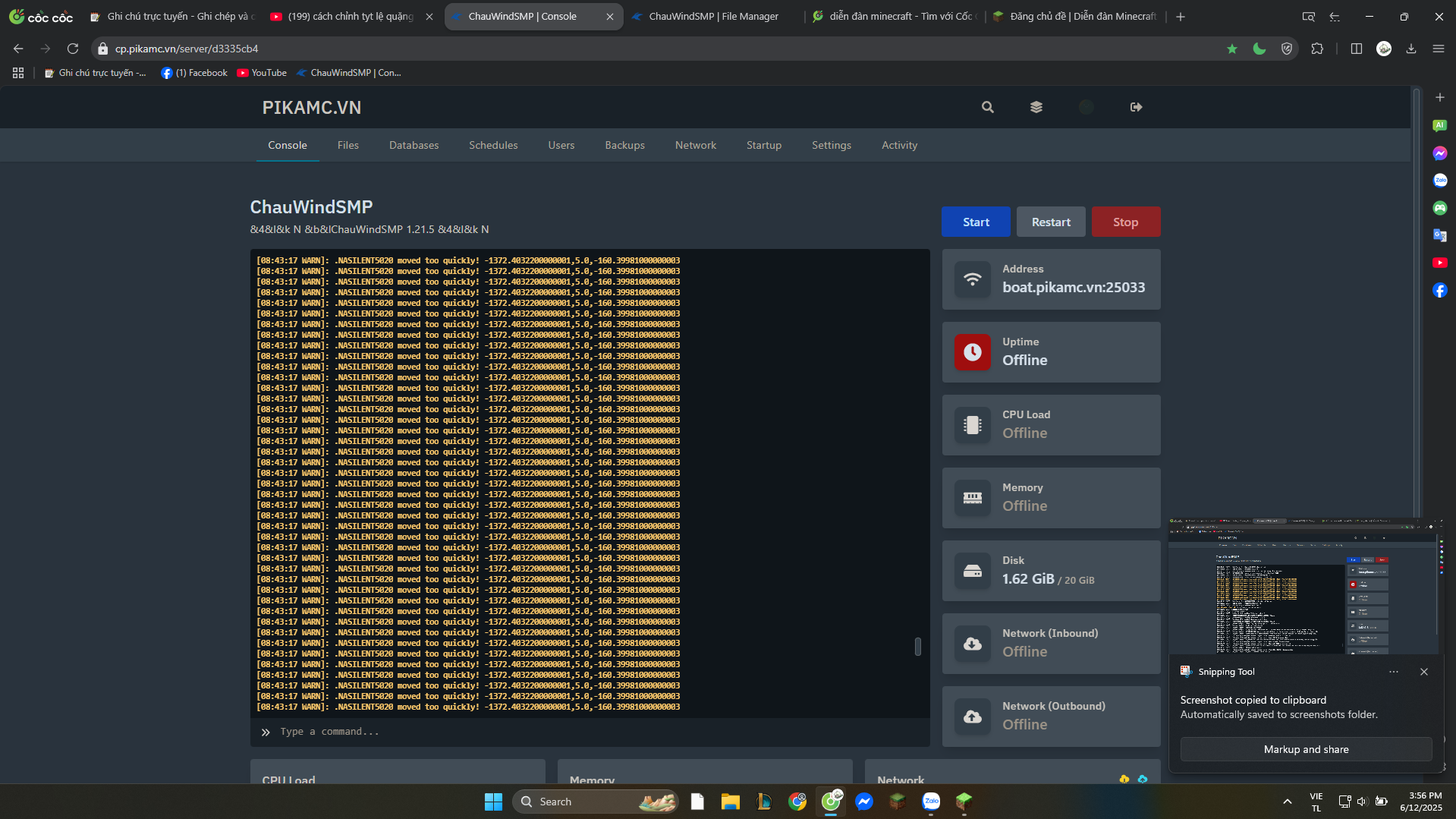Click the browser address bar URL
Image resolution: width=1456 pixels, height=819 pixels.
point(187,49)
